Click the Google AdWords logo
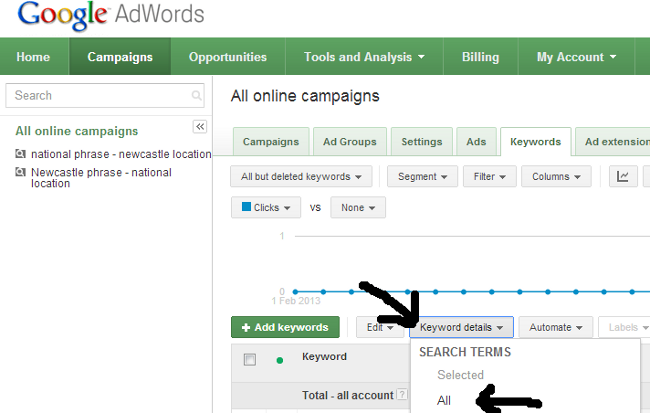 (111, 15)
